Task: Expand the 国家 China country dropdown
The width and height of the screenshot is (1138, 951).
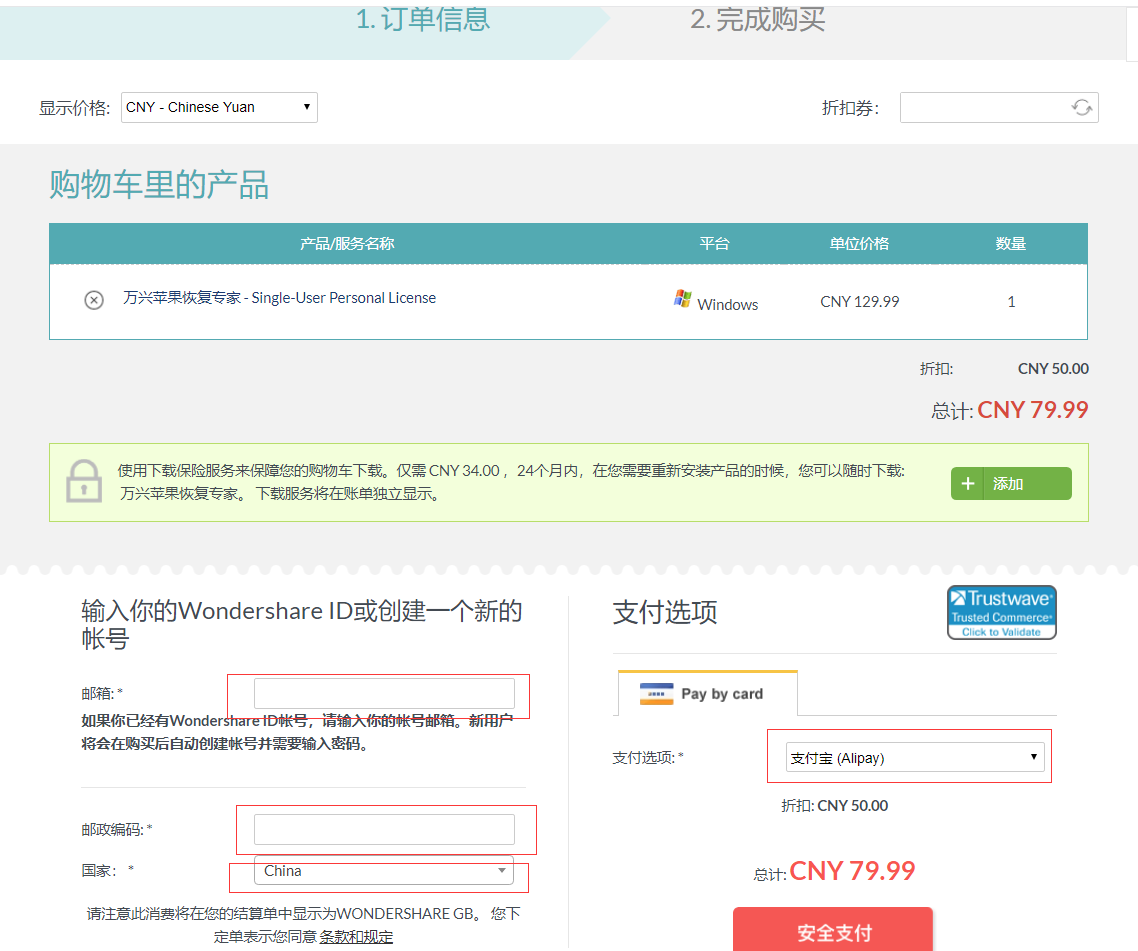Action: [x=384, y=870]
